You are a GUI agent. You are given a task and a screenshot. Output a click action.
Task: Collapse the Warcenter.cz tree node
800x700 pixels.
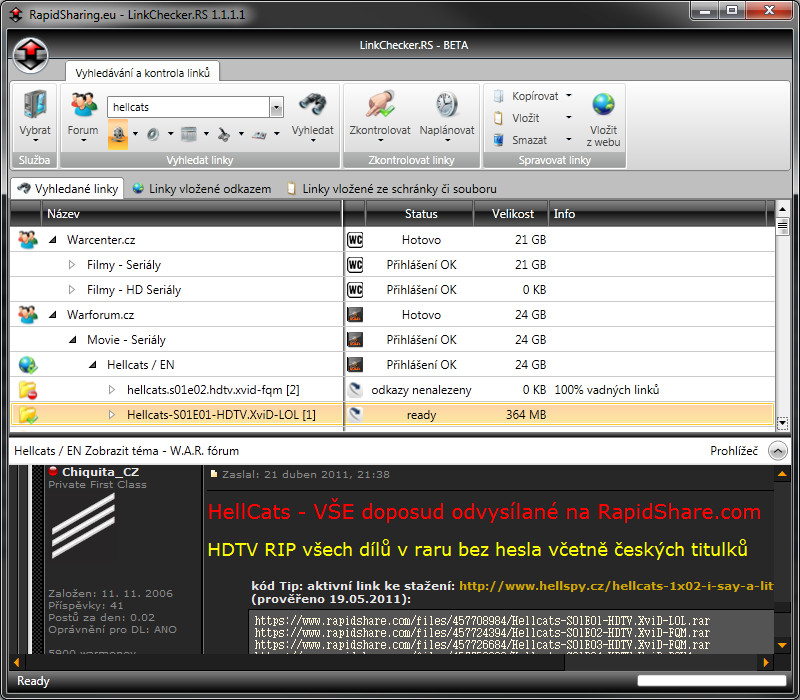pos(53,239)
